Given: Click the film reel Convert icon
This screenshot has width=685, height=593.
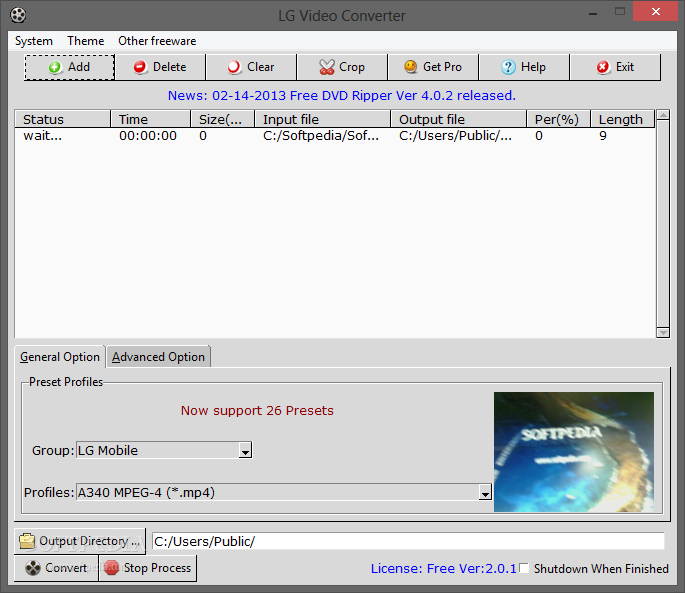Looking at the screenshot, I should (33, 568).
